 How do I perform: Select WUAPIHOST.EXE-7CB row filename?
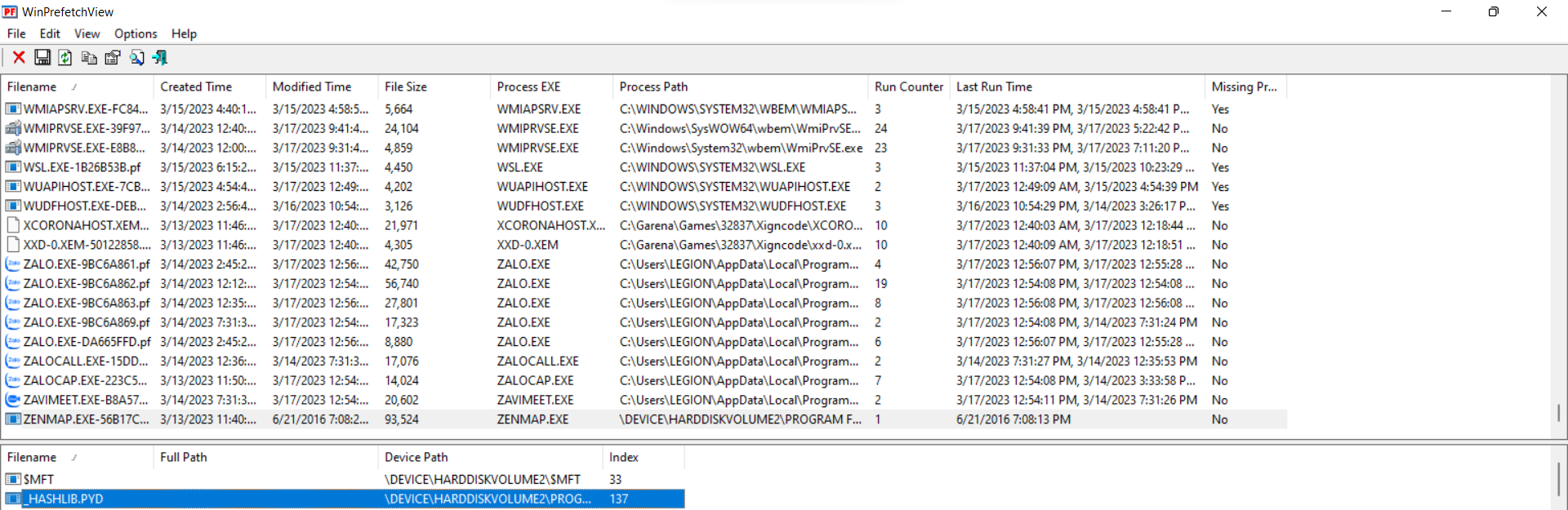[87, 187]
